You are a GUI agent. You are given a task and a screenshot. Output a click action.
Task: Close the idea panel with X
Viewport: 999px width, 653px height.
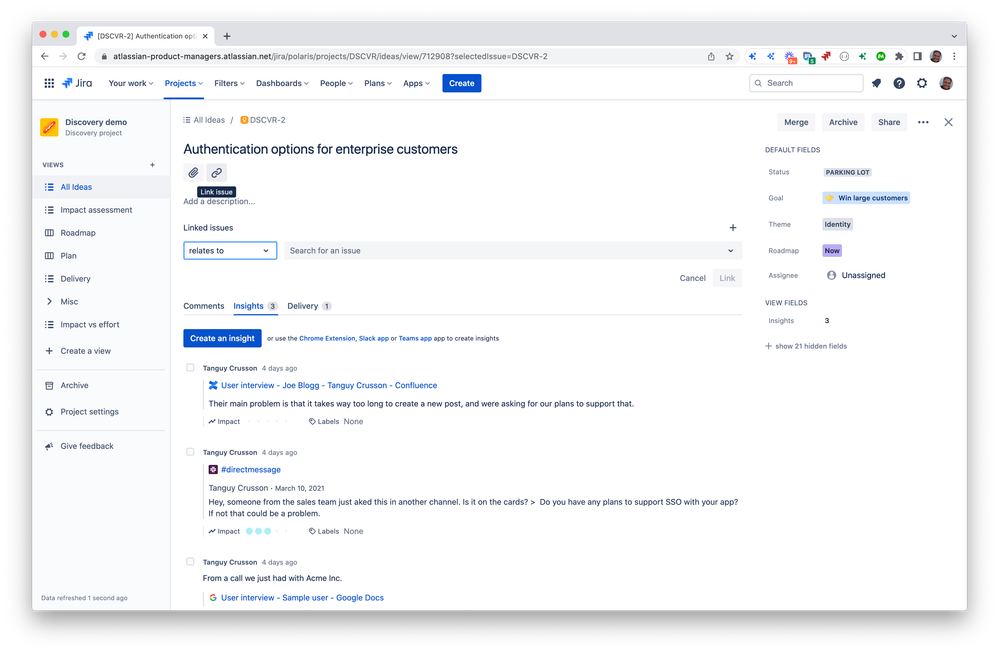pyautogui.click(x=949, y=122)
